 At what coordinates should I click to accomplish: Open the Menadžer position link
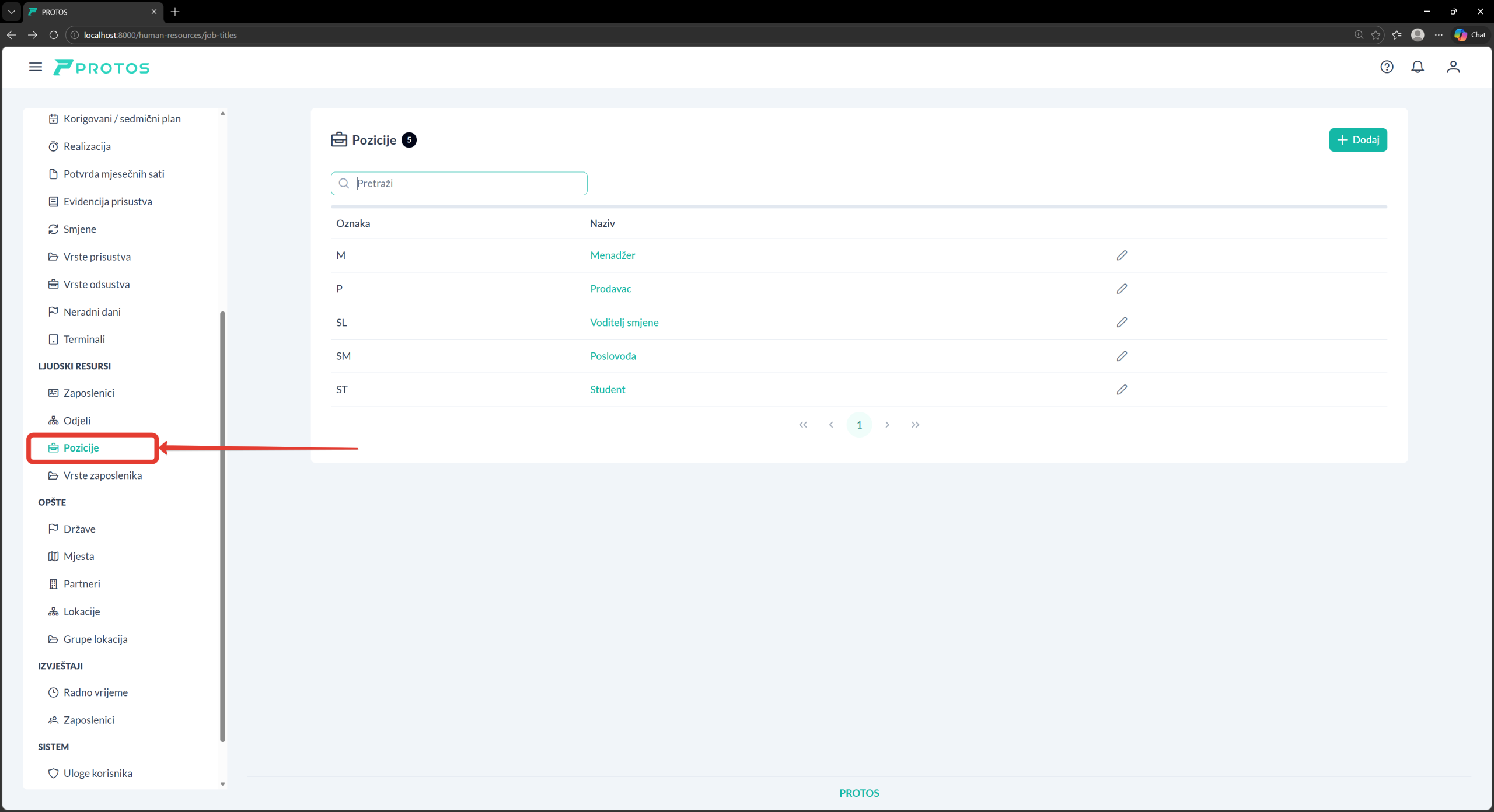tap(612, 256)
